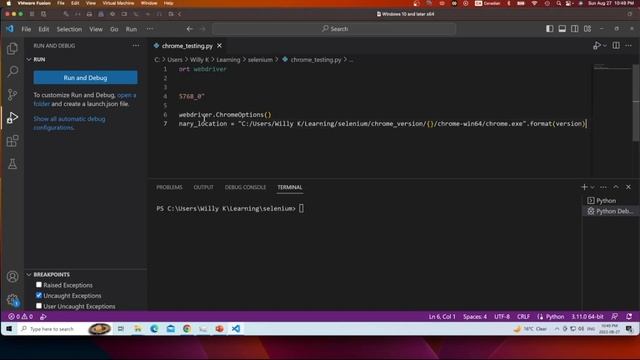The image size is (640, 360).
Task: Toggle the bottom panel layout icon
Action: point(562,29)
